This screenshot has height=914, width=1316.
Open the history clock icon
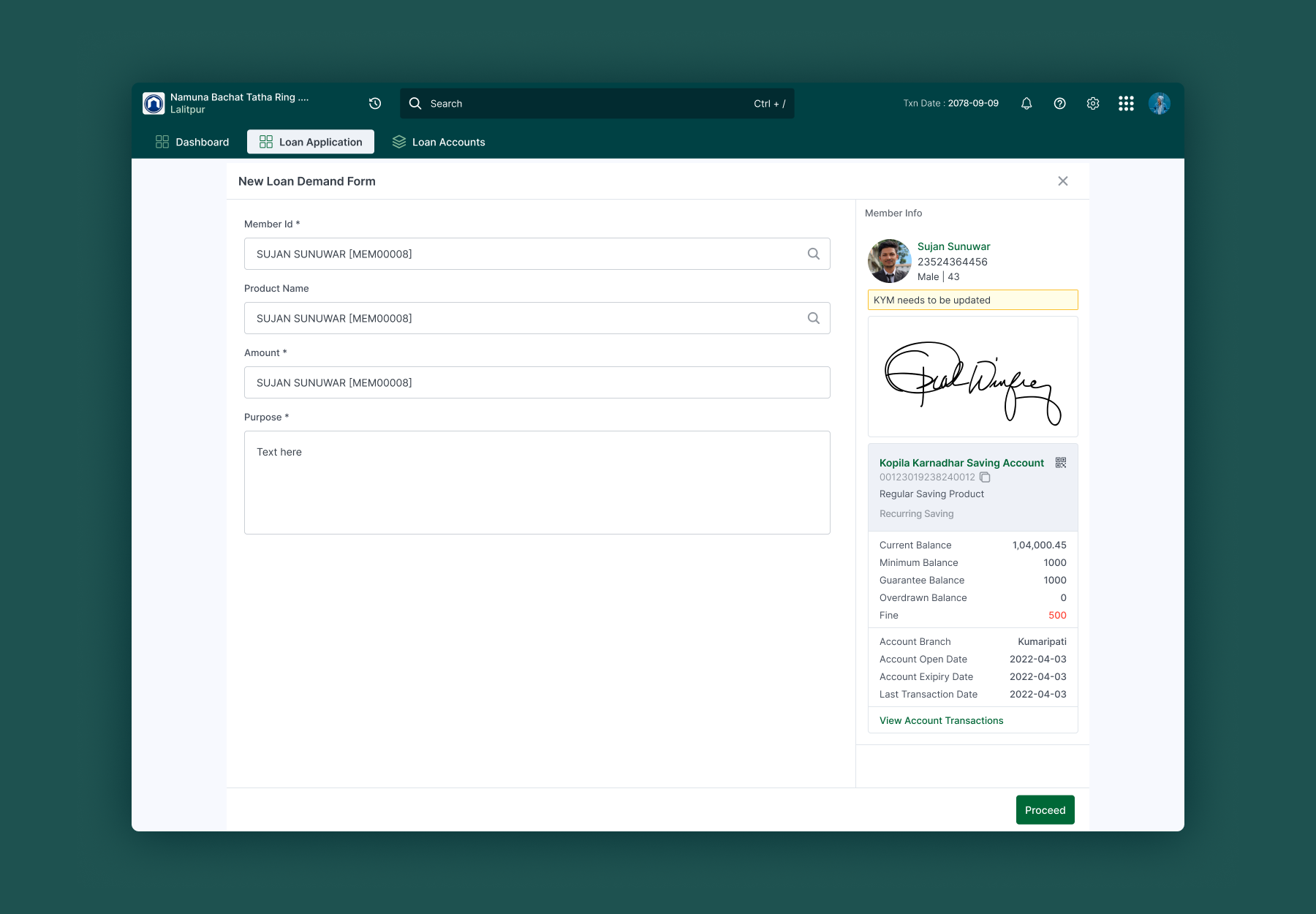tap(375, 103)
